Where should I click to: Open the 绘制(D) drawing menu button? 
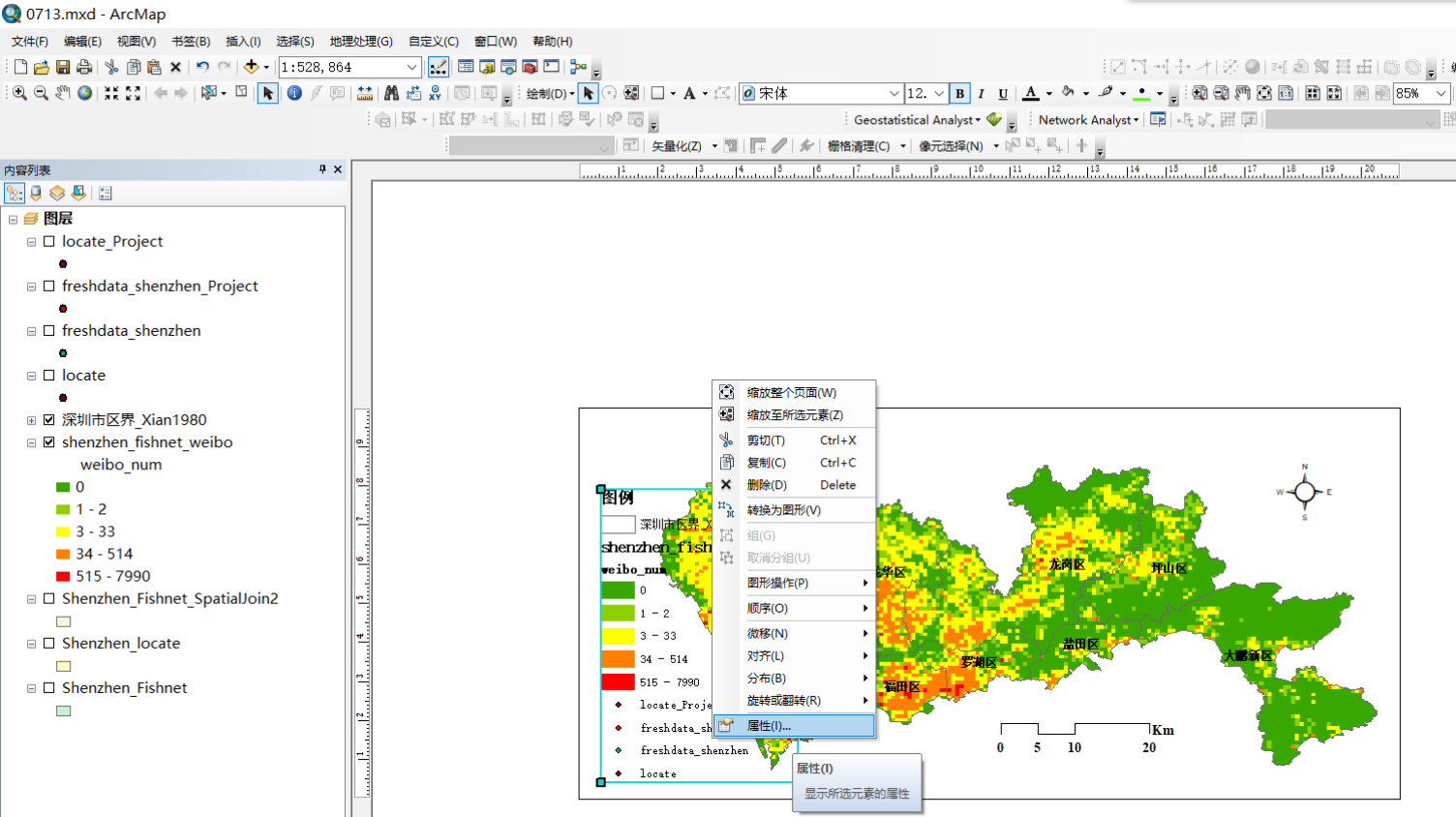[x=550, y=93]
